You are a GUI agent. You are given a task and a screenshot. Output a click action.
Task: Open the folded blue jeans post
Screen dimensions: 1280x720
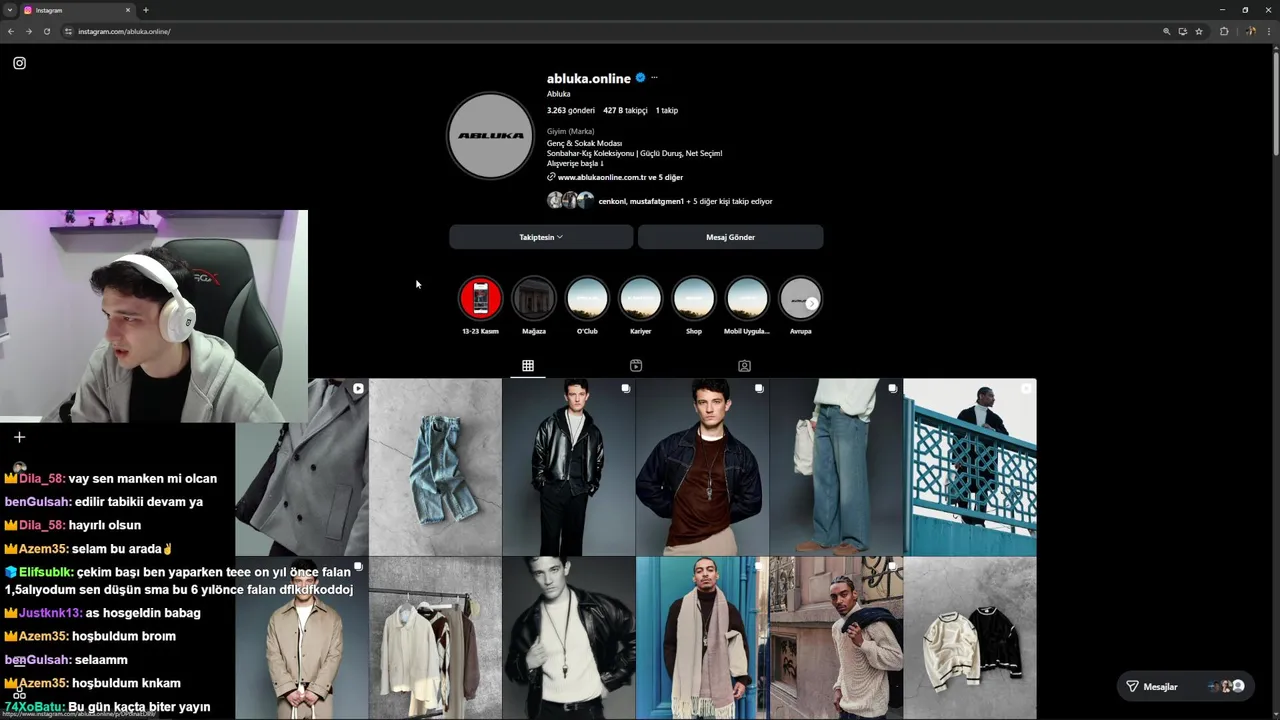[435, 466]
